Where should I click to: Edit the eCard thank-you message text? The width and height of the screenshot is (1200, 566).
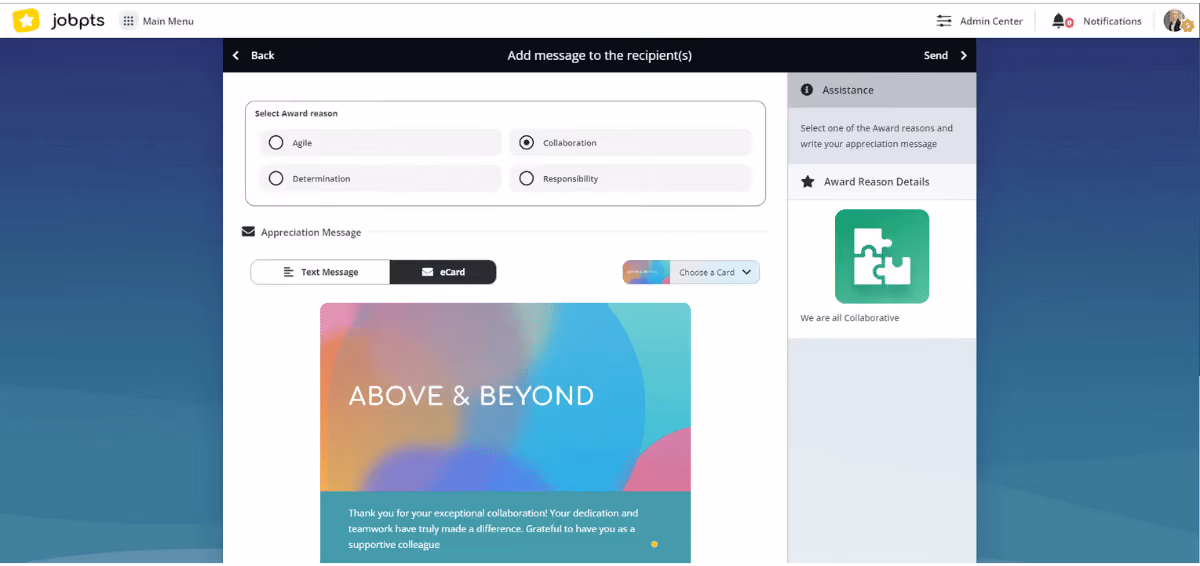(492, 529)
